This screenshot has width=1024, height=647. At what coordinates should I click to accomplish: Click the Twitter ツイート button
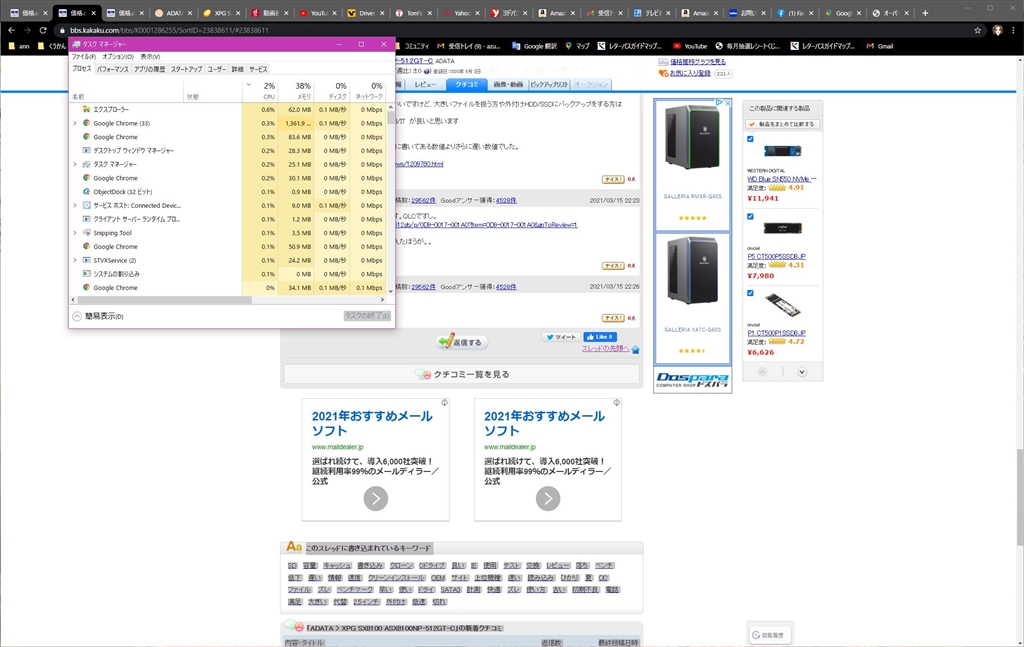pyautogui.click(x=561, y=337)
